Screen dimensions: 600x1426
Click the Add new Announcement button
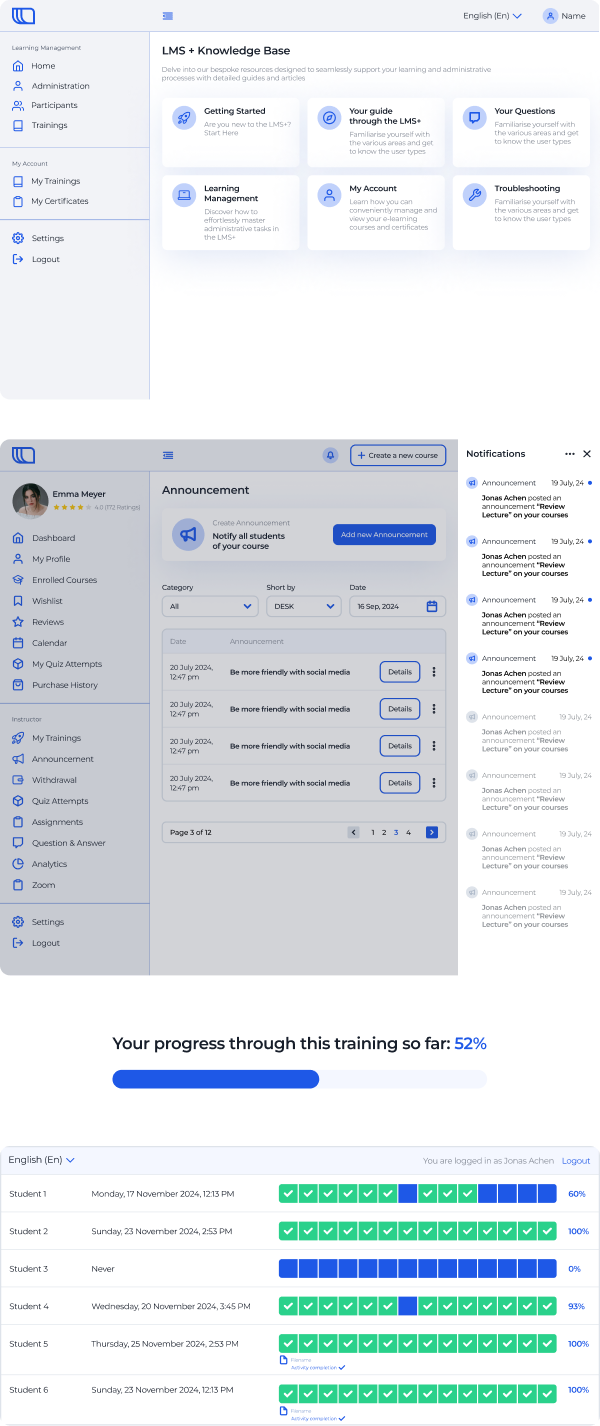384,535
